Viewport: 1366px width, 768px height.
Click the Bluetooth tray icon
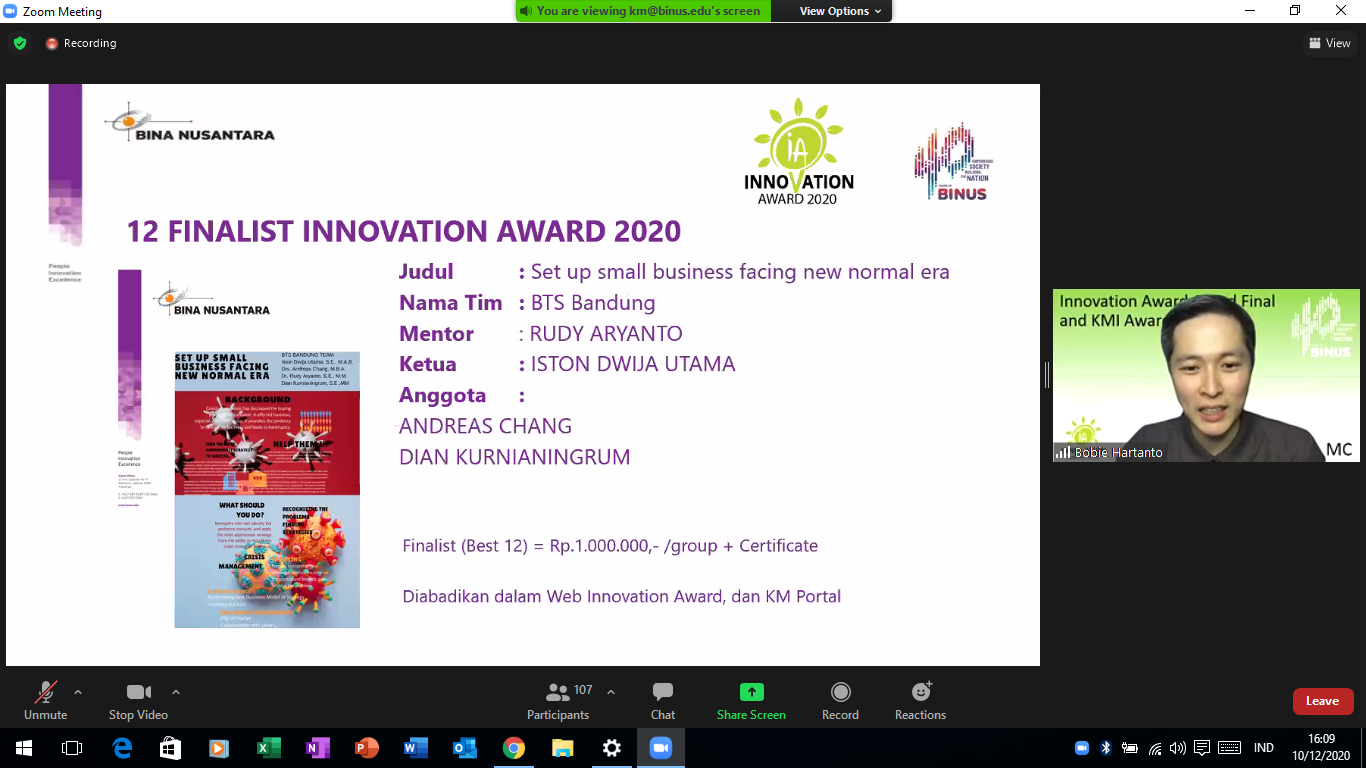[1105, 748]
